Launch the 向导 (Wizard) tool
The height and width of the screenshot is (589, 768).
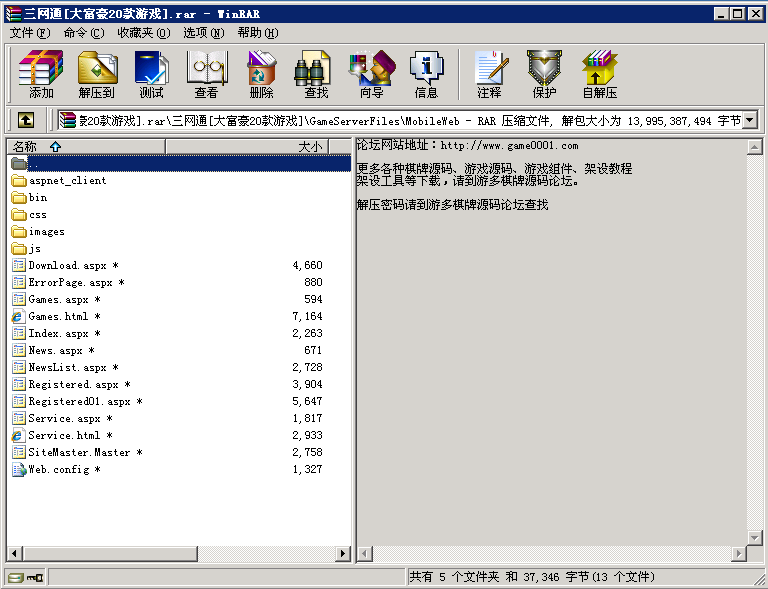coord(371,75)
